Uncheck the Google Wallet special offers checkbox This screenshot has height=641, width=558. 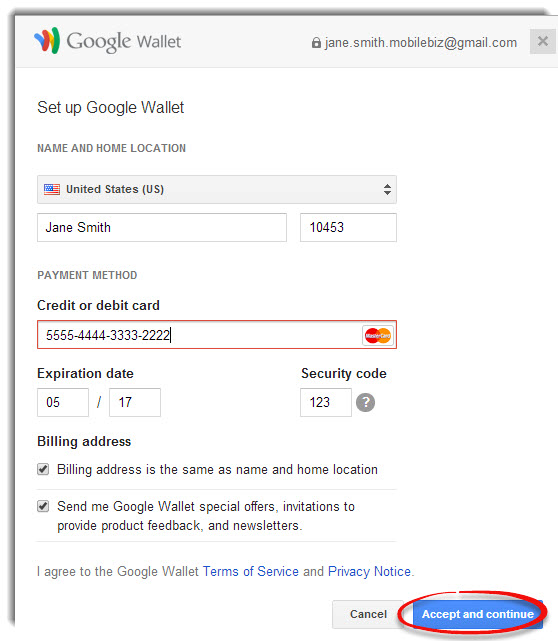tap(43, 506)
